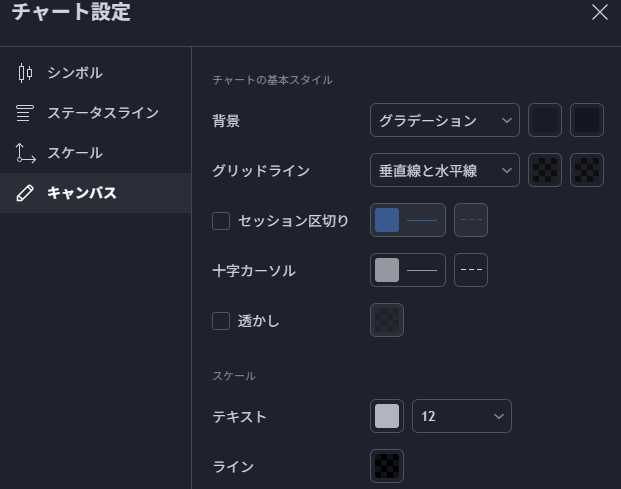Close the チャート設定 dialog

point(599,13)
